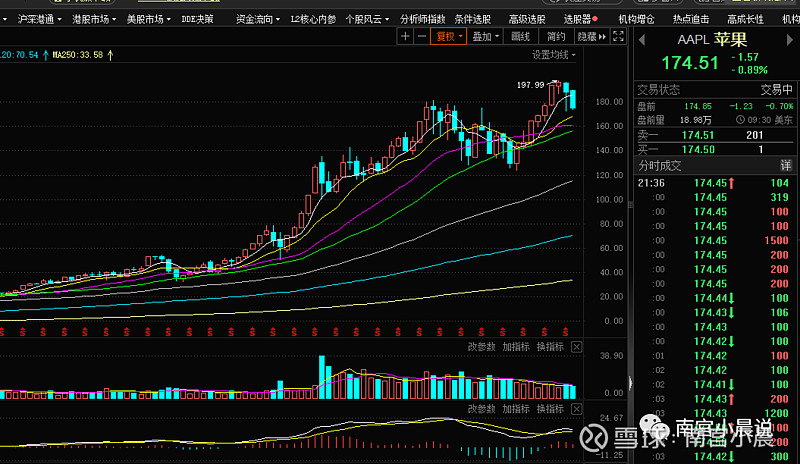Go to next stock with right arrow
The image size is (800, 464).
pyautogui.click(x=790, y=40)
